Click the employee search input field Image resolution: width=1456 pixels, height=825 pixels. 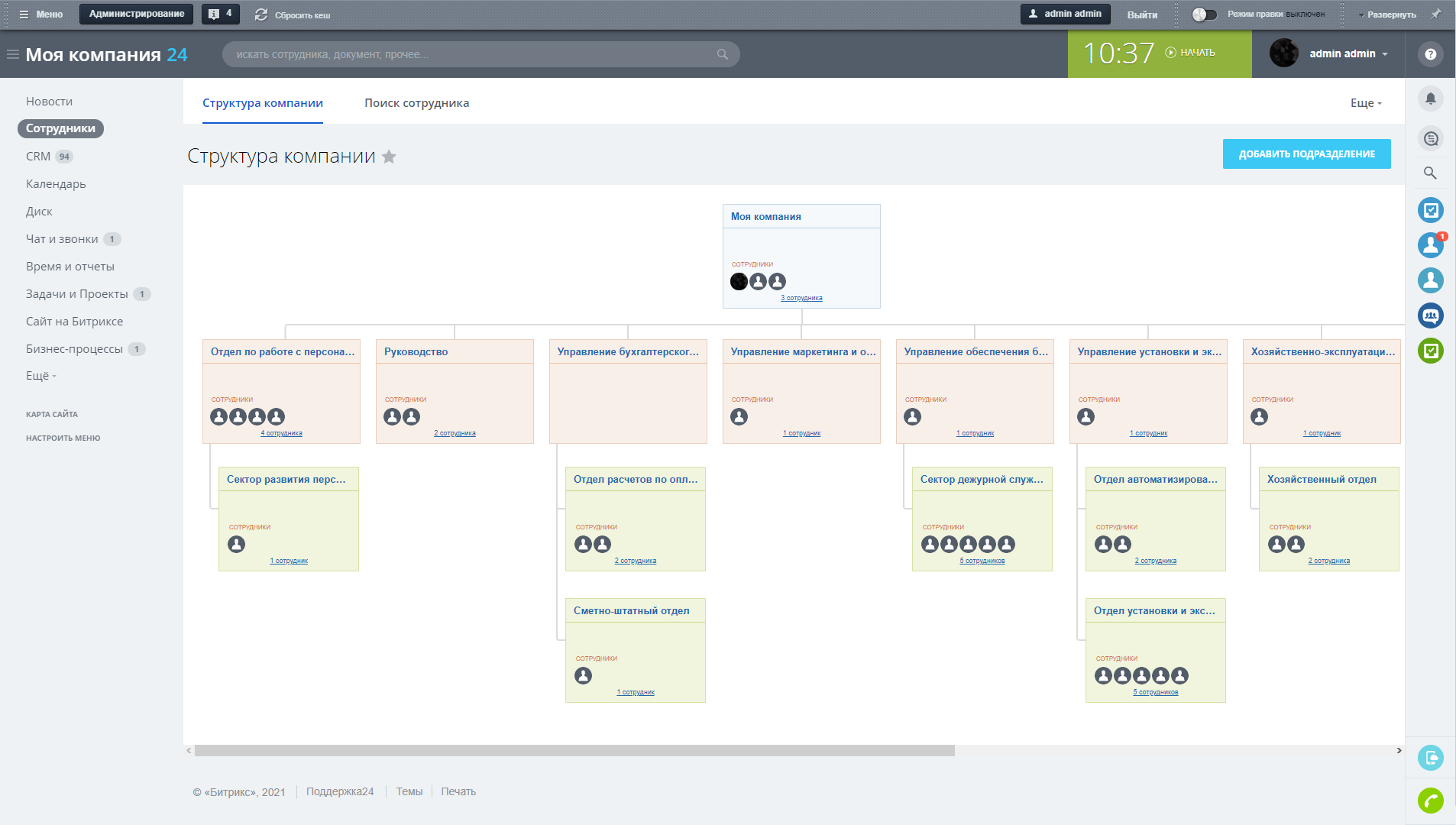point(474,54)
